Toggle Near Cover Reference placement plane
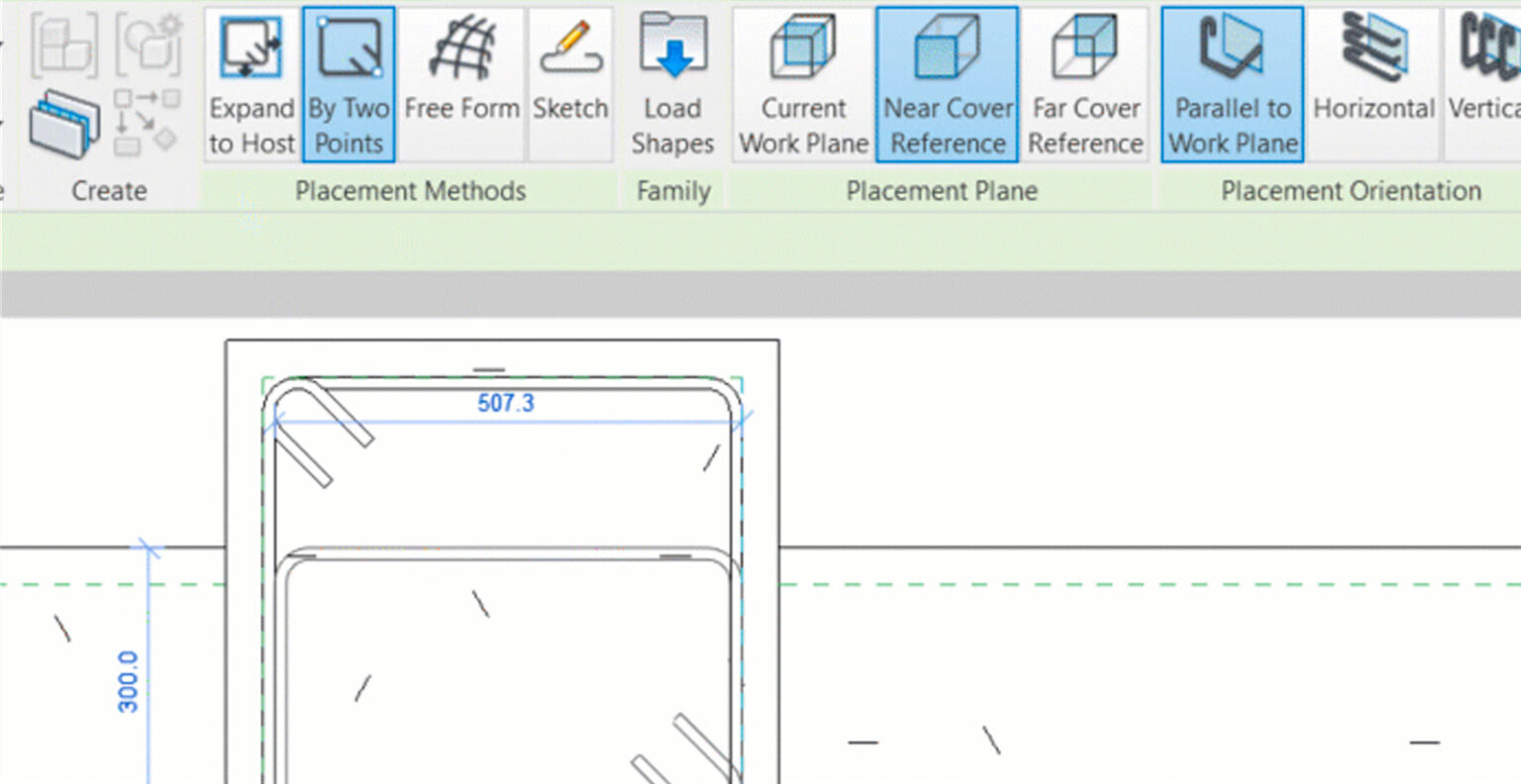The width and height of the screenshot is (1521, 784). click(x=947, y=84)
